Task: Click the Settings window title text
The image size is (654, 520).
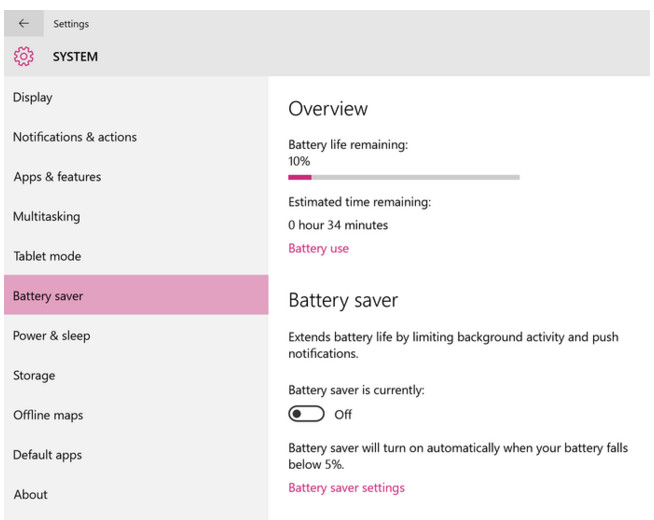Action: tap(71, 24)
